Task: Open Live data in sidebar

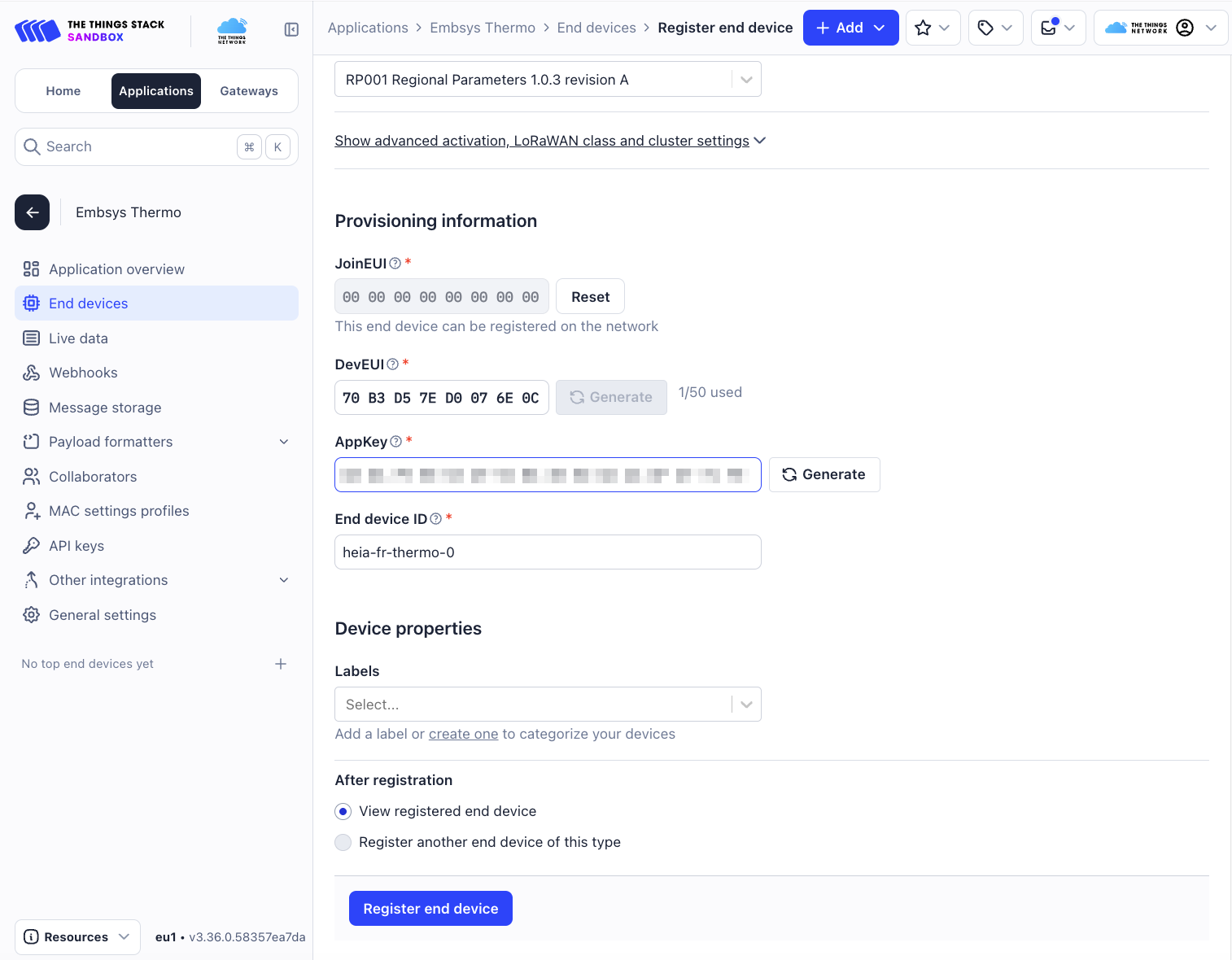Action: (x=78, y=338)
